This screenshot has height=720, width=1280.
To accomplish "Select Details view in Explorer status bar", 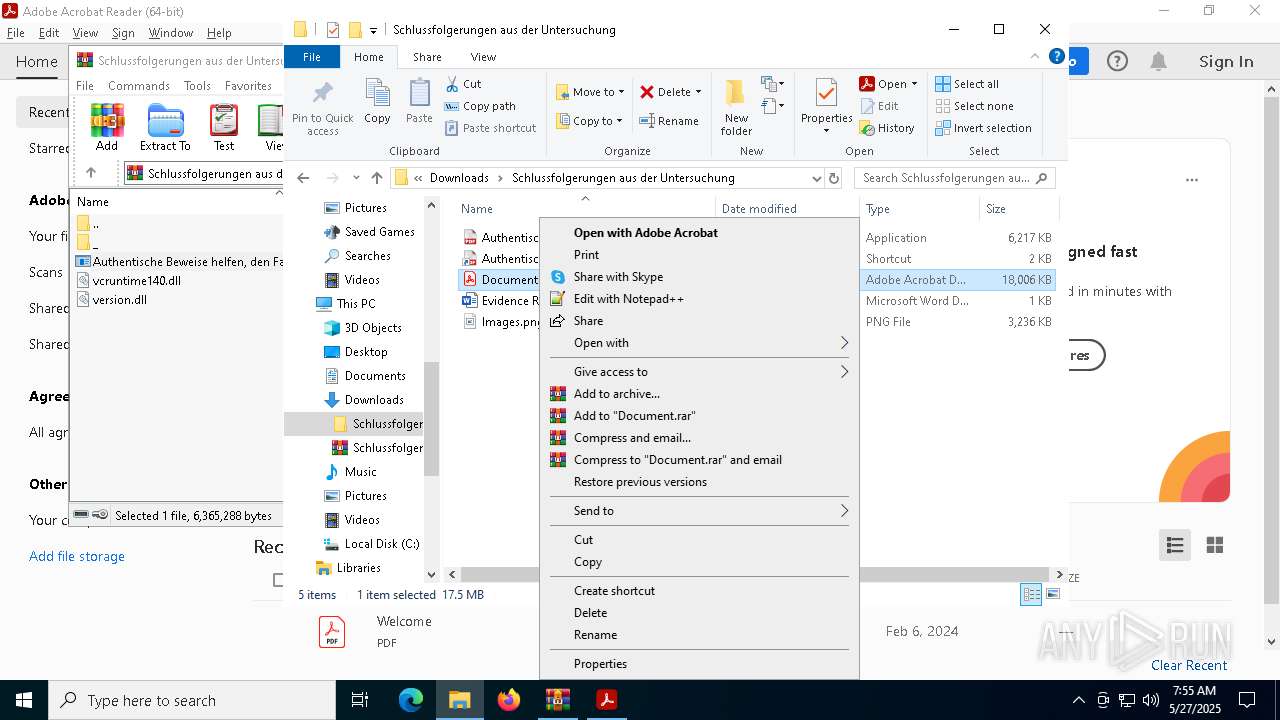I will (1031, 594).
